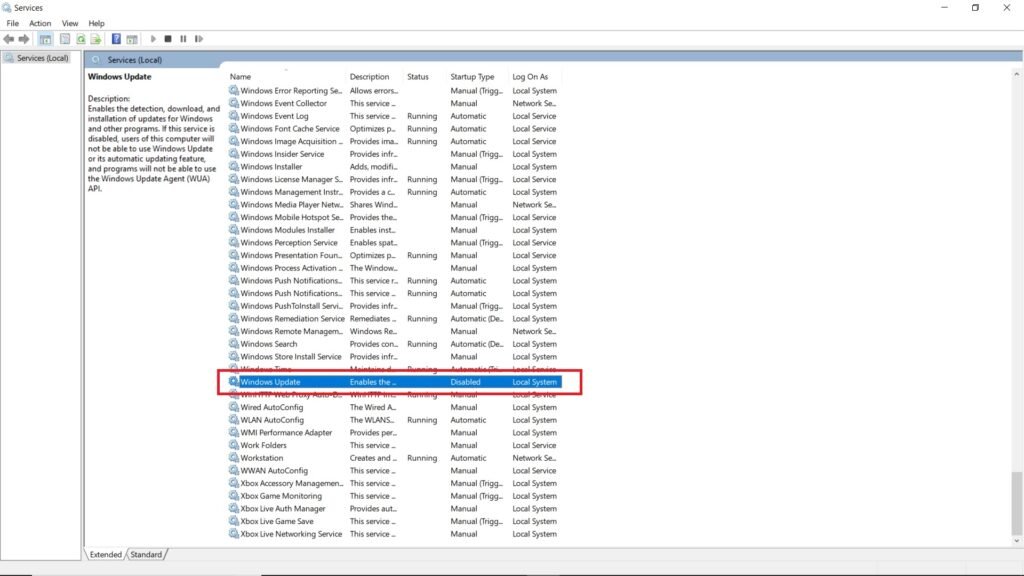Open the Export List icon

pos(96,39)
